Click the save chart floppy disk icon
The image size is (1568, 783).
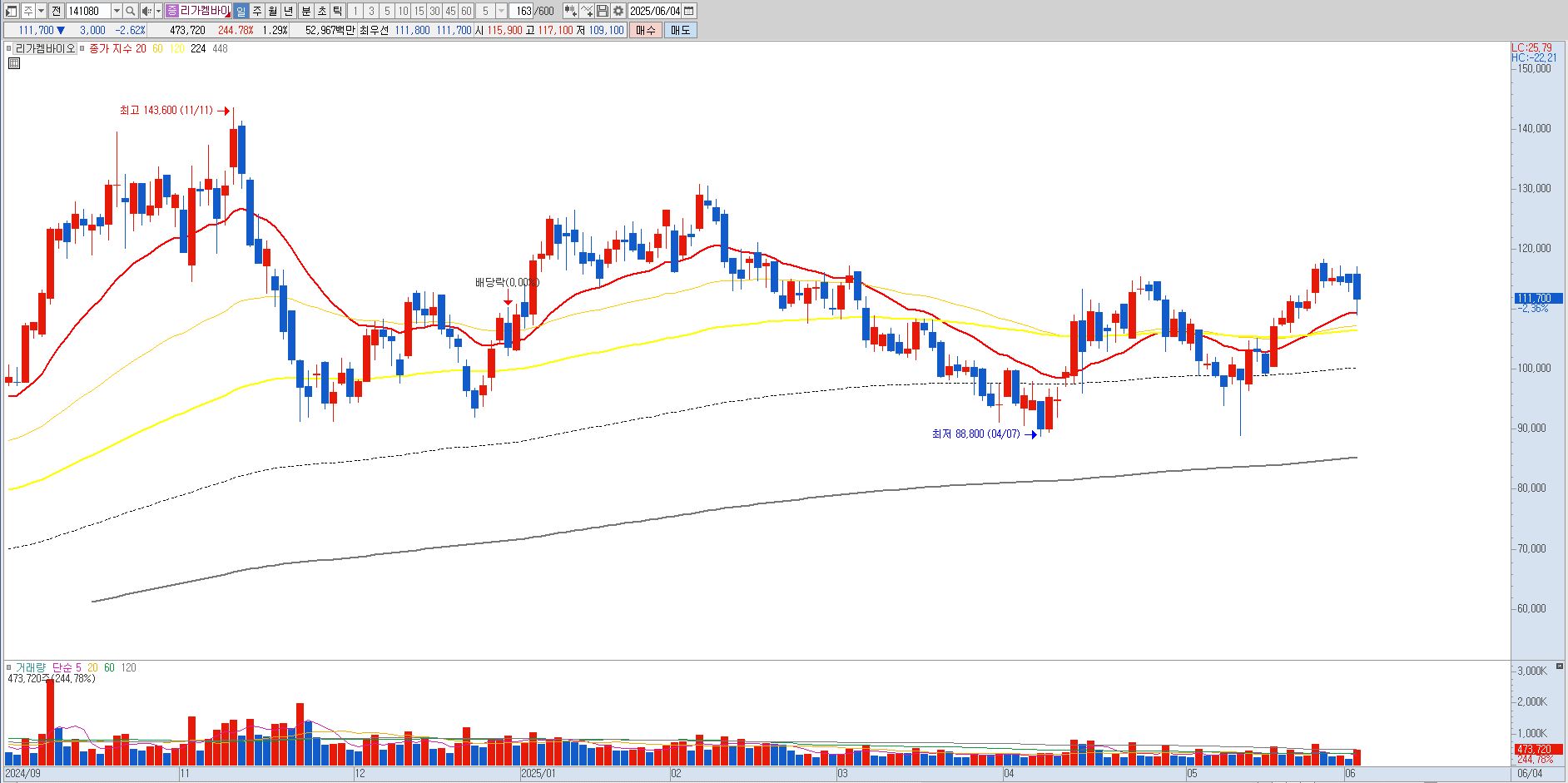click(603, 11)
